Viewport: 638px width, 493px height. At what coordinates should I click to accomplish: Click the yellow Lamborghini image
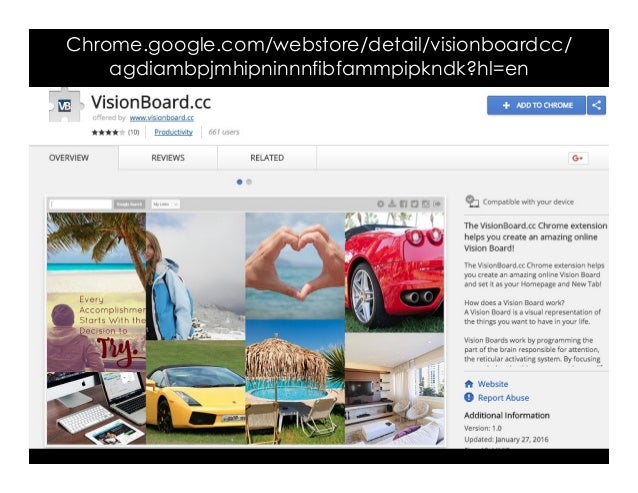tap(195, 393)
